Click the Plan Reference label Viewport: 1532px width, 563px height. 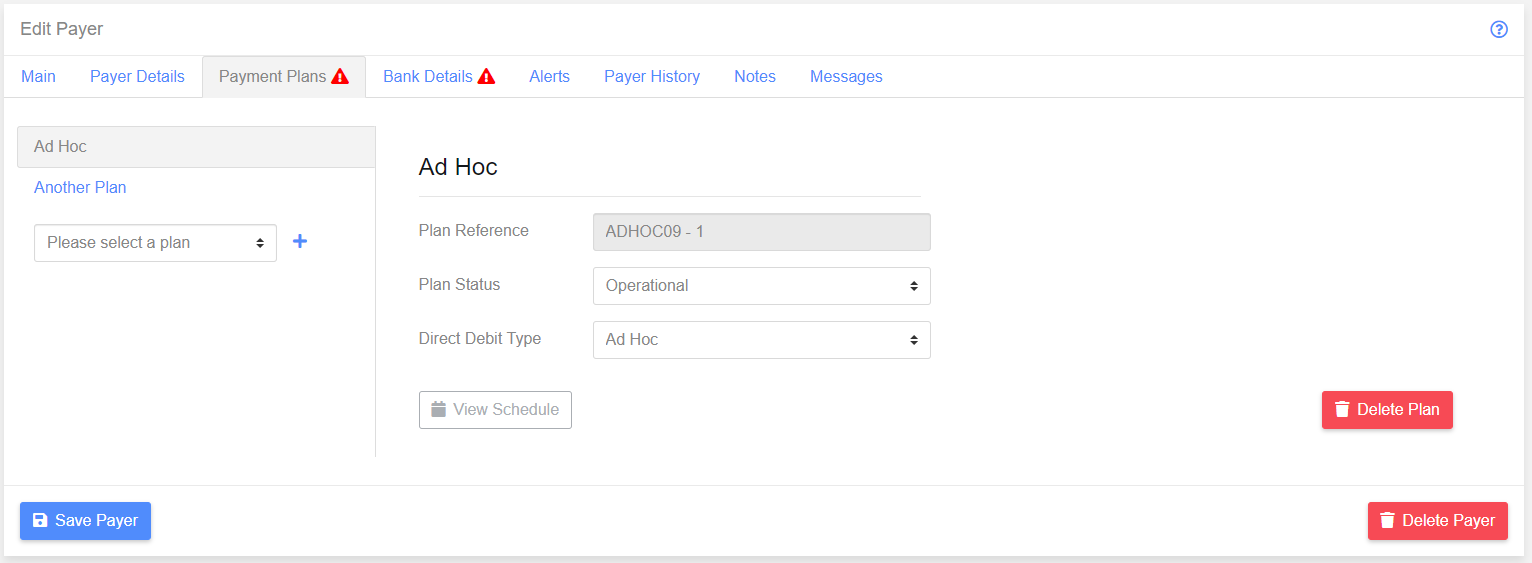click(474, 230)
